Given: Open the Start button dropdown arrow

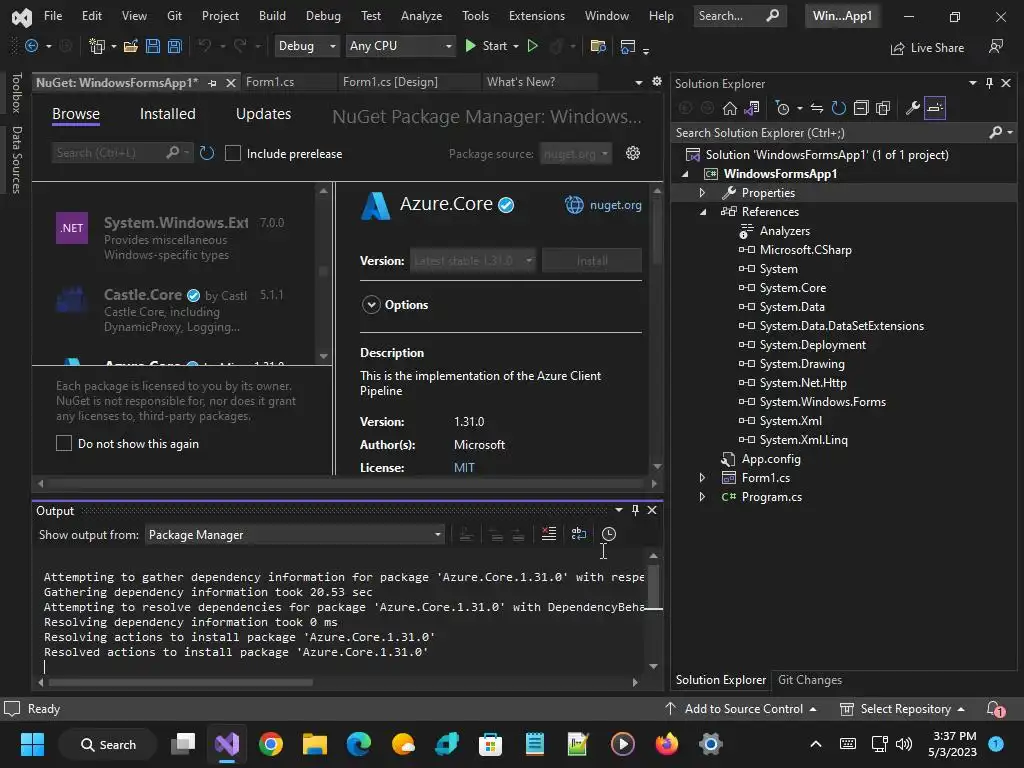Looking at the screenshot, I should [516, 46].
